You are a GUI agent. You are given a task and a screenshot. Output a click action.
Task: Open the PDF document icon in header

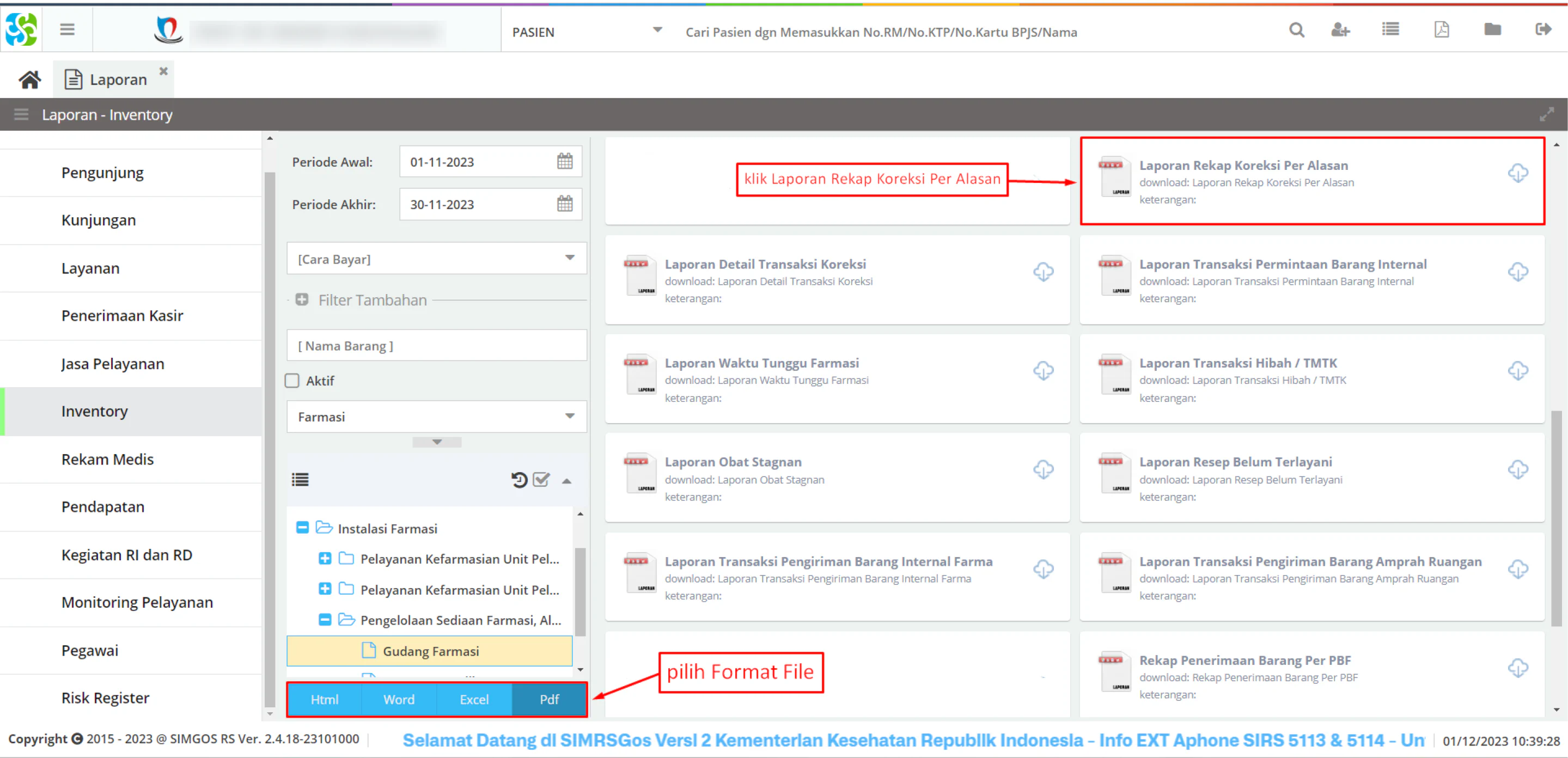1441,30
